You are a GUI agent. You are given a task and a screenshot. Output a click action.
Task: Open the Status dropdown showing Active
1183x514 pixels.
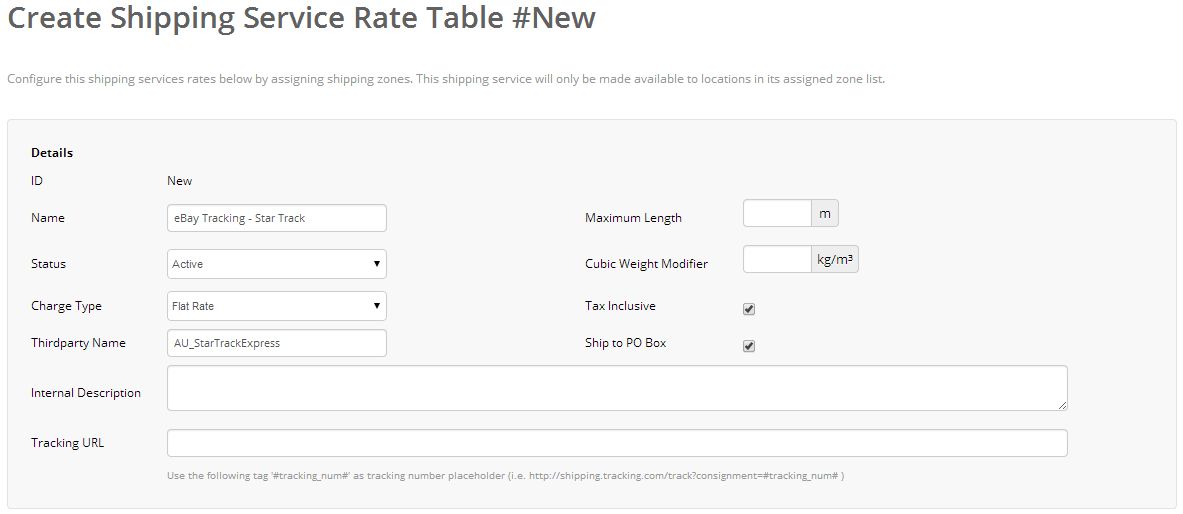pos(276,264)
